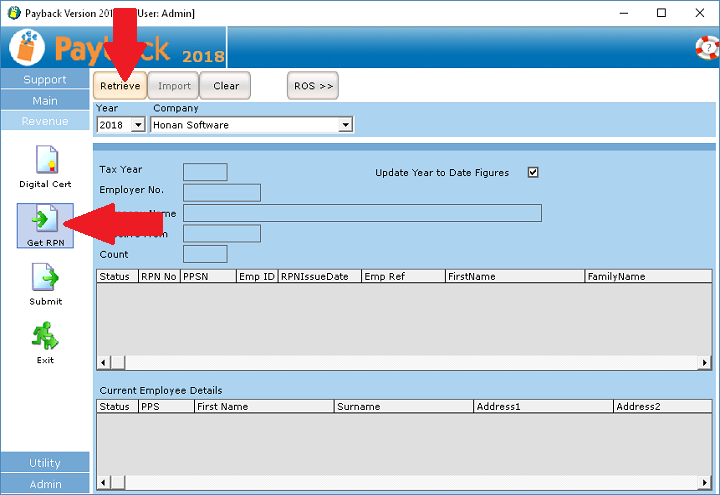Select the Get RPN icon
Screen dimensions: 720x495
click(44, 224)
